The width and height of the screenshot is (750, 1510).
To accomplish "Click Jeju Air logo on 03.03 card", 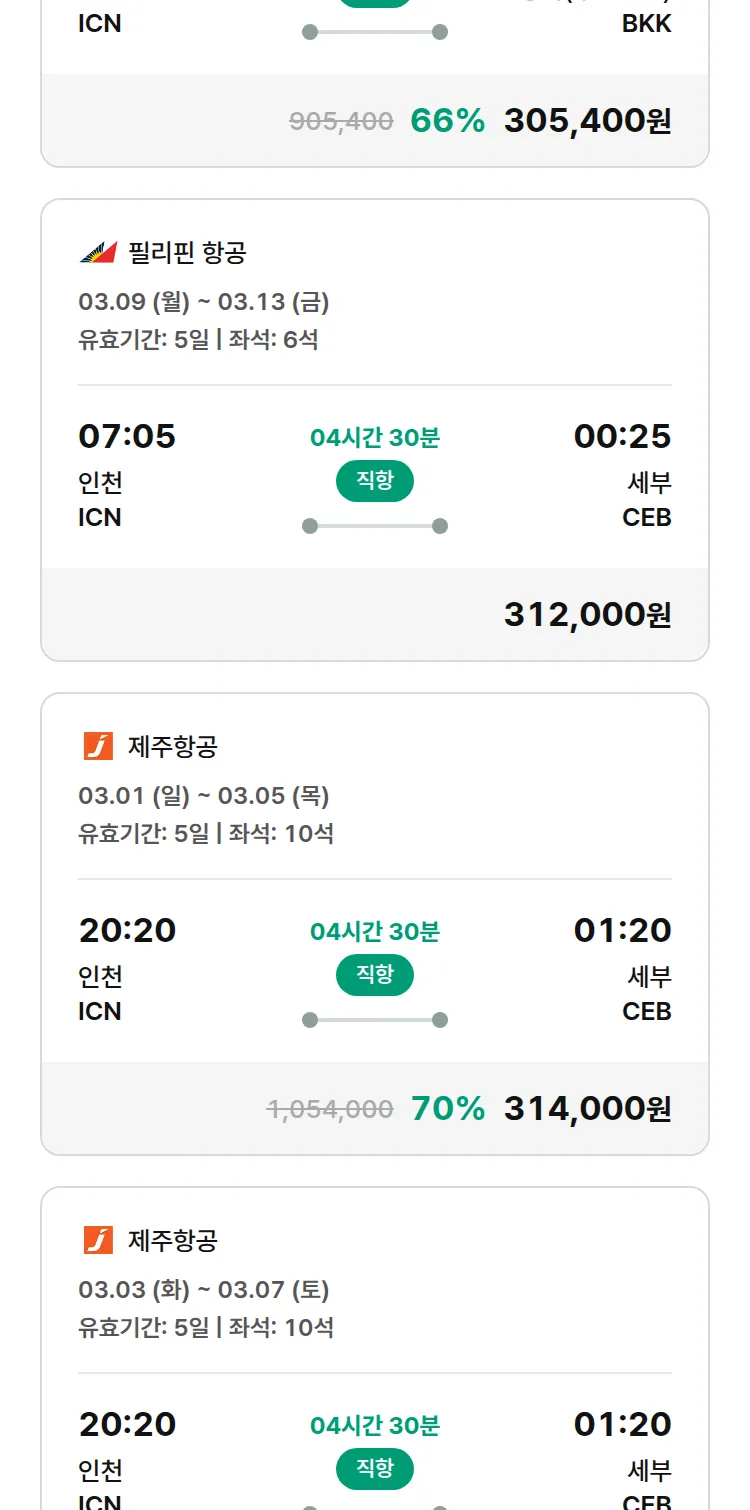I will [98, 1240].
